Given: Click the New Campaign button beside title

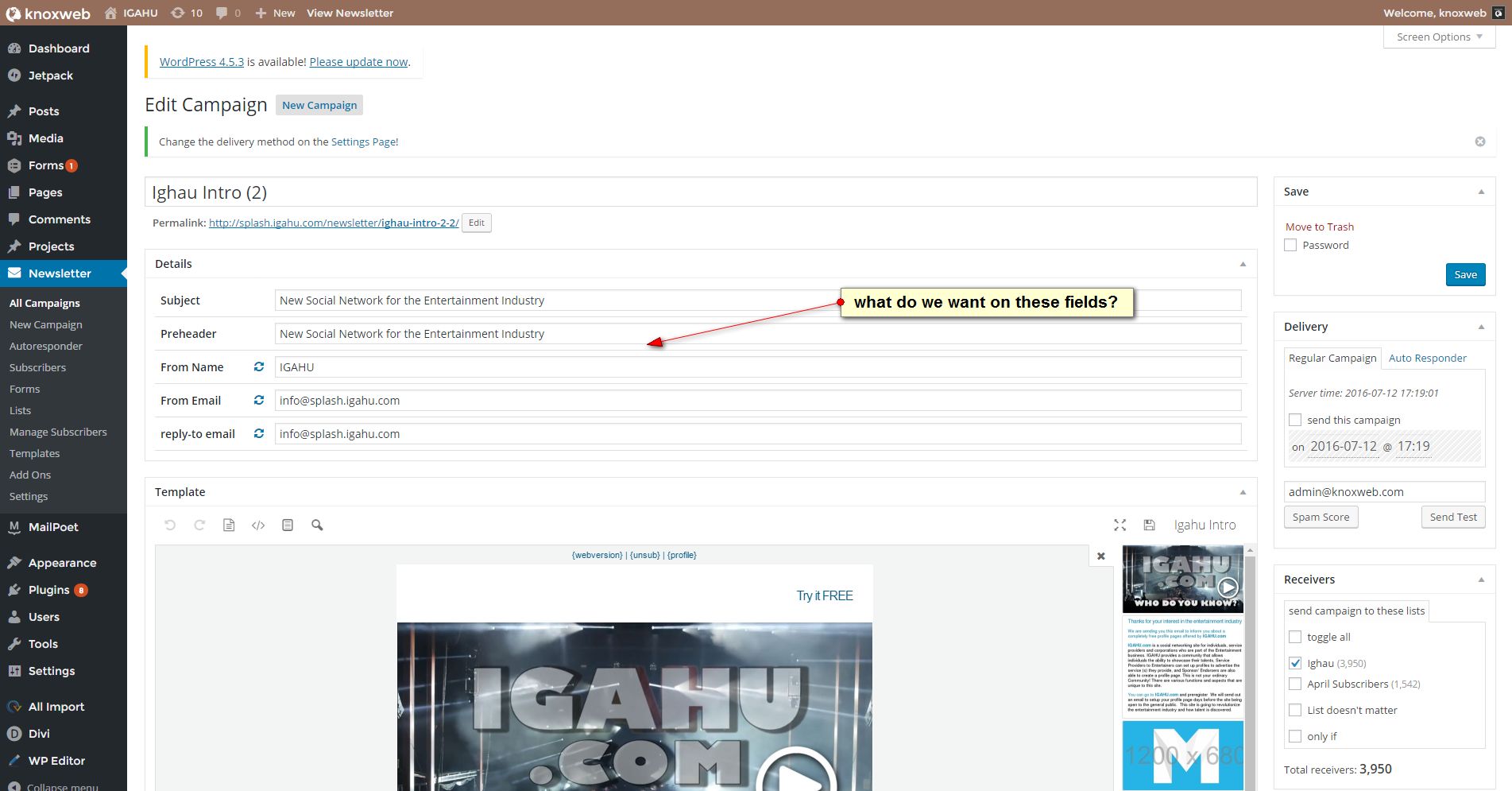Looking at the screenshot, I should [x=319, y=105].
